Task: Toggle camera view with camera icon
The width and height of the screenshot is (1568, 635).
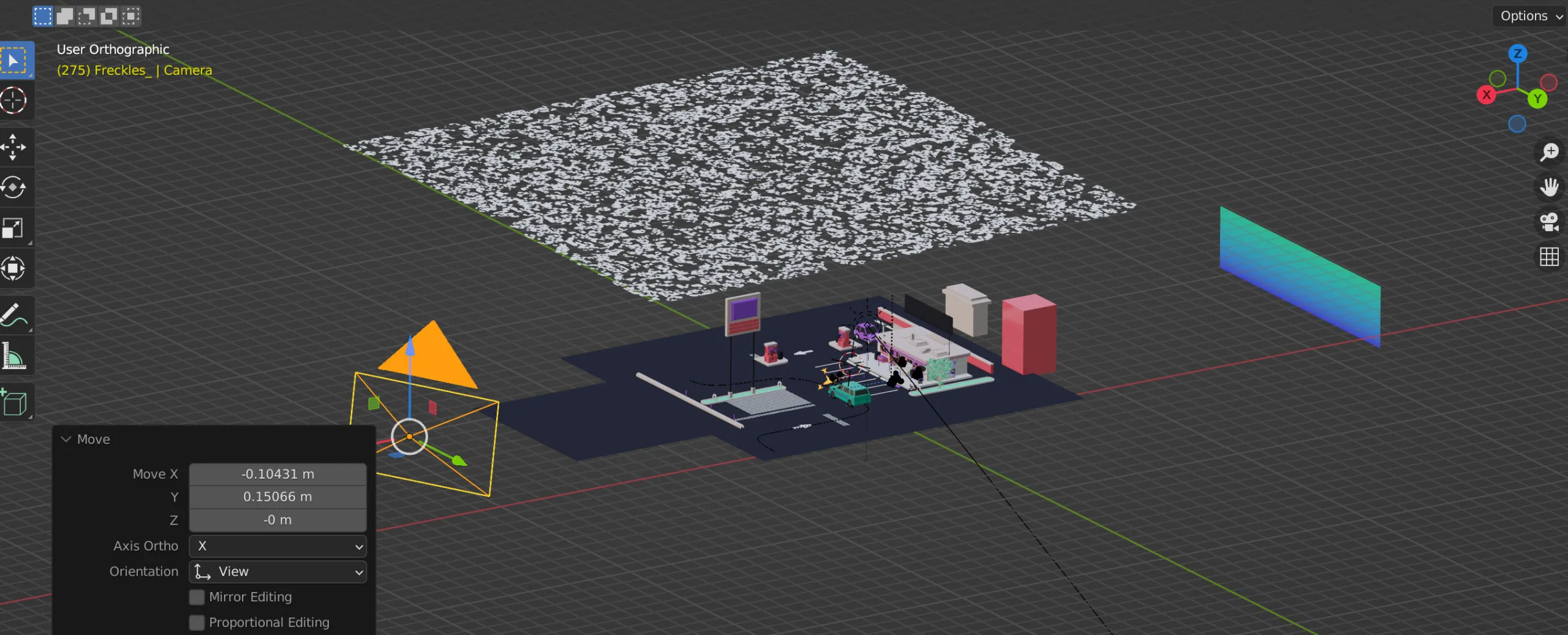Action: [1549, 222]
